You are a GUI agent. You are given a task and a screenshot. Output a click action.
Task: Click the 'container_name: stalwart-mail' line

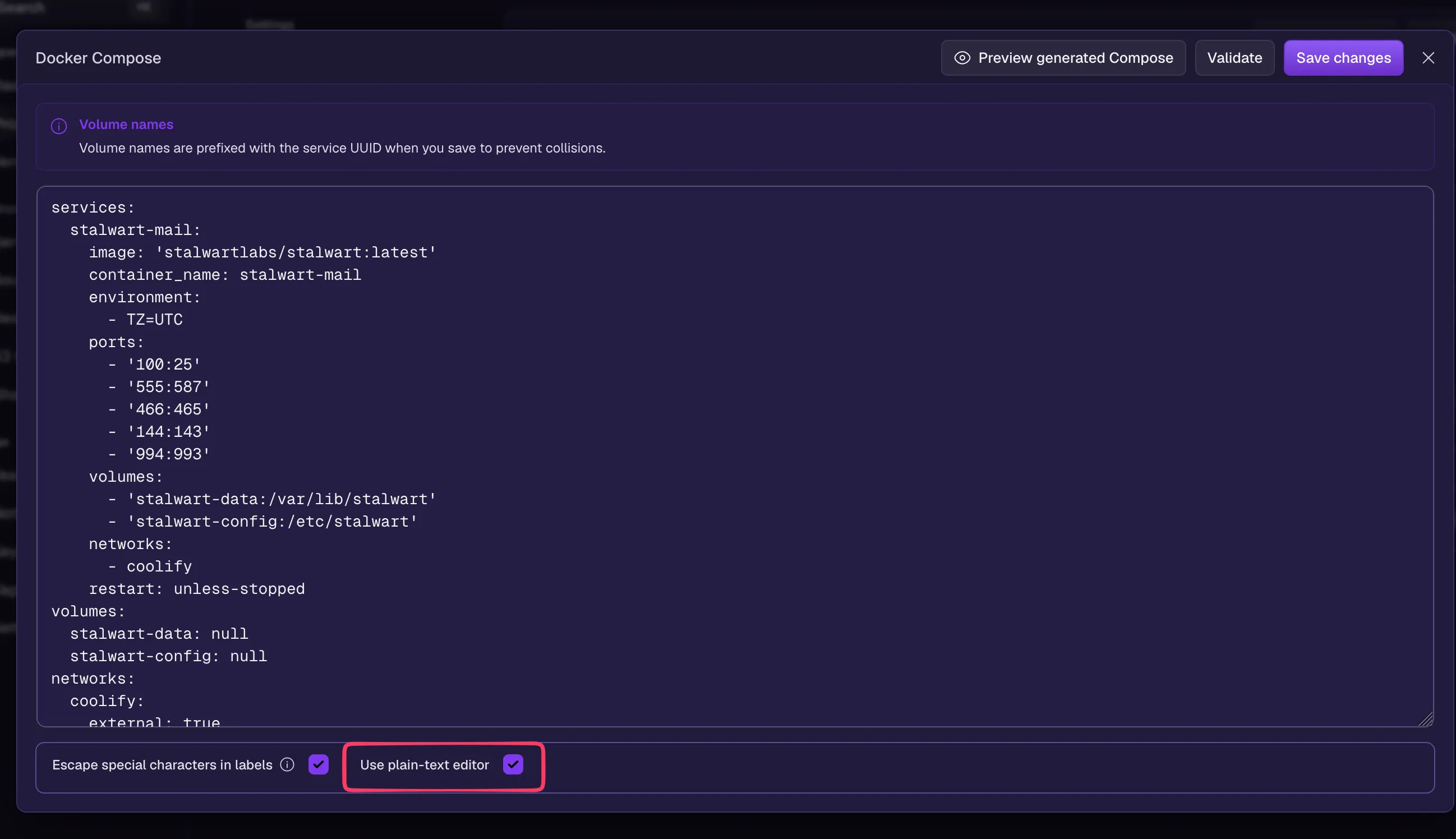225,275
